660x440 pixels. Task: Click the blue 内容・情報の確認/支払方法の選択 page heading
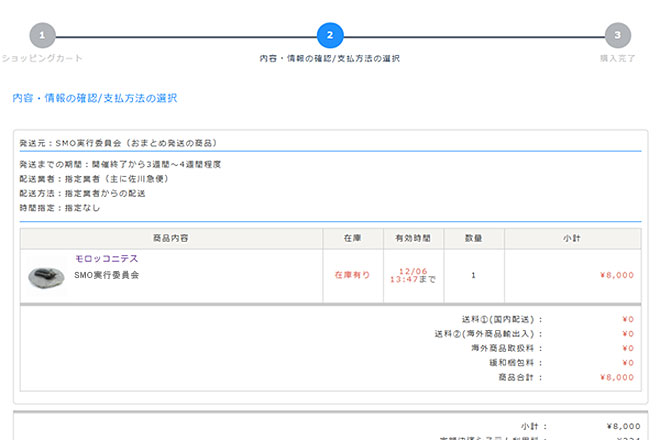(x=95, y=99)
